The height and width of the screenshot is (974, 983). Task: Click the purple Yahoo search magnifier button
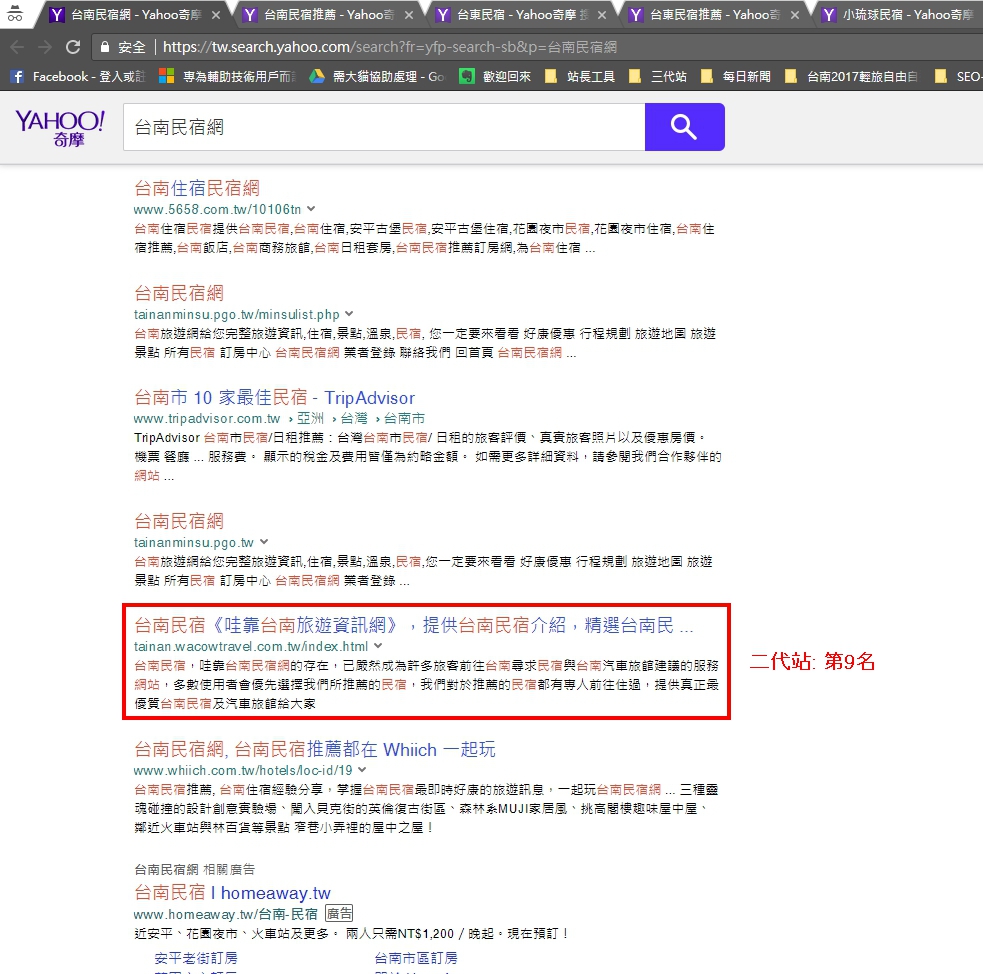(x=684, y=127)
